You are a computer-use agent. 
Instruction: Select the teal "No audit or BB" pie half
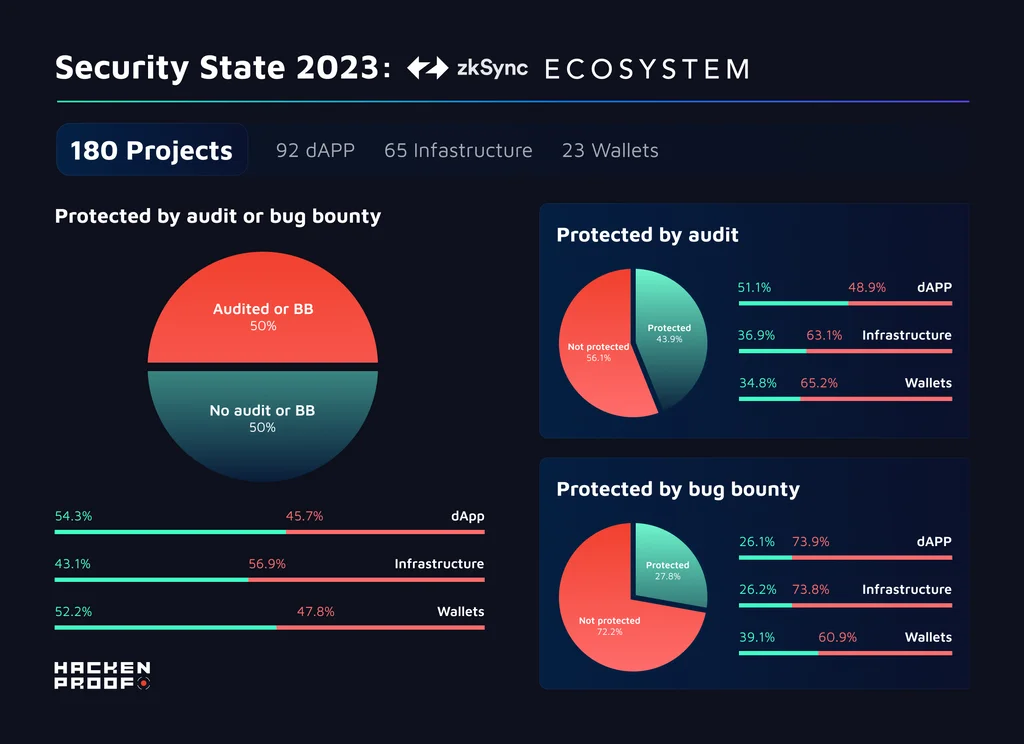point(263,426)
